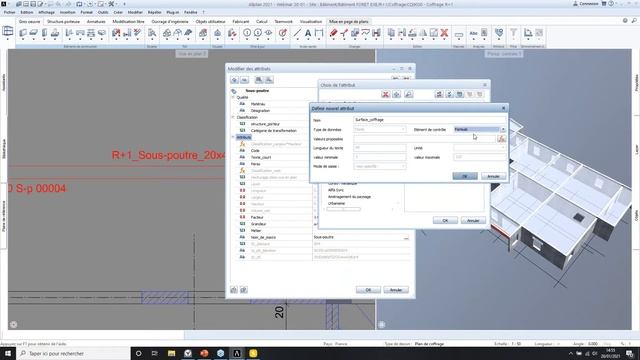This screenshot has height=360, width=640.
Task: Select the Text (A) tool in the ribbon
Action: click(308, 33)
